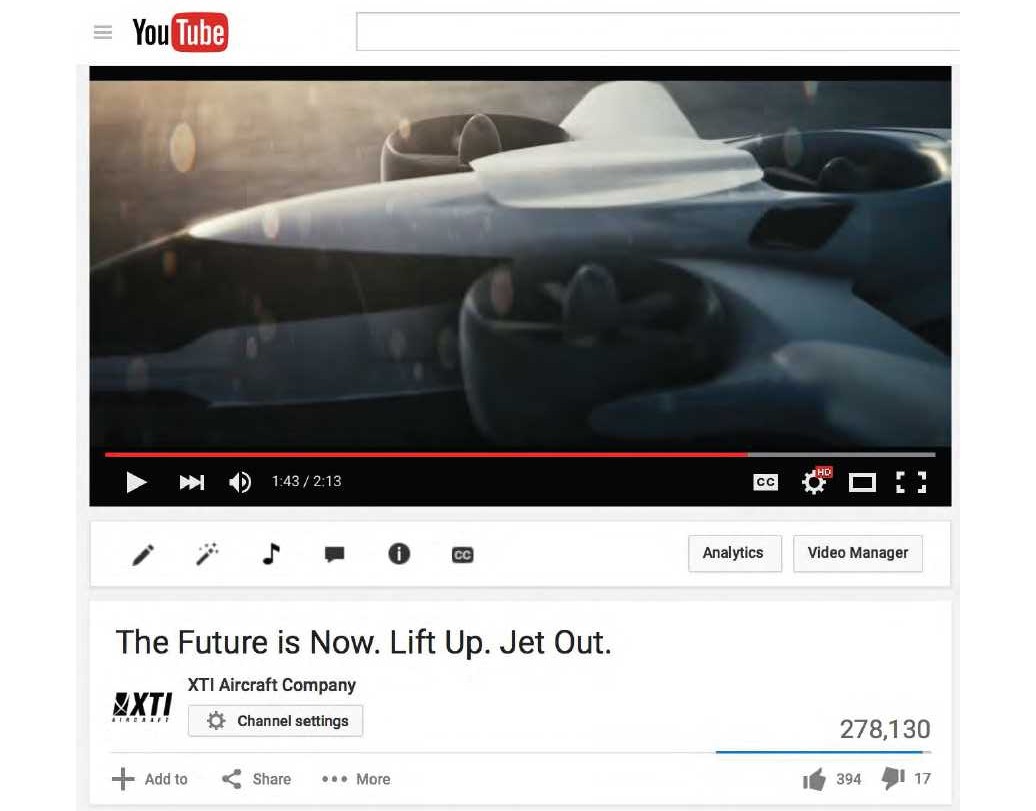The image size is (1036, 811).
Task: Open the cards info circle tool
Action: click(399, 554)
